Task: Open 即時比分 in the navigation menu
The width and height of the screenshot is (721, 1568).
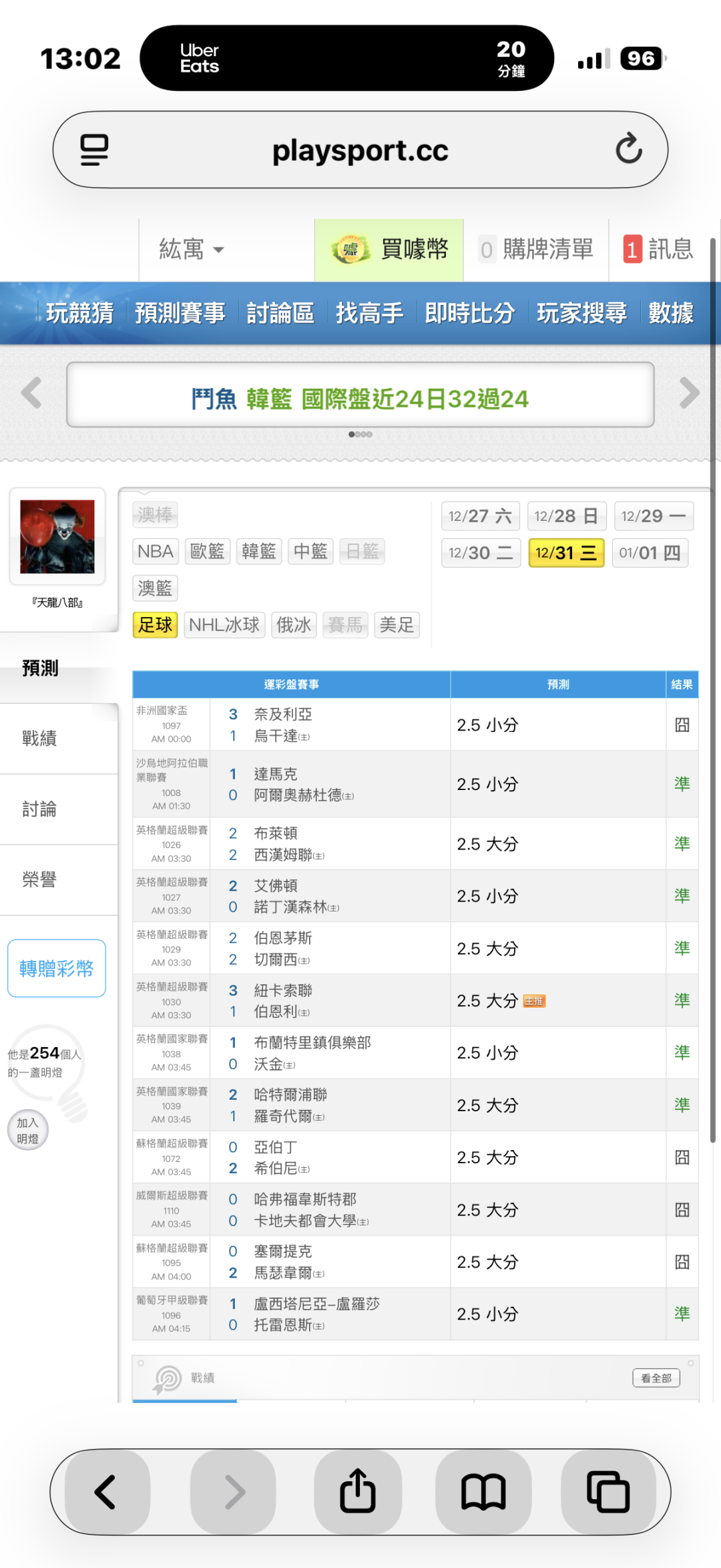Action: click(x=469, y=313)
